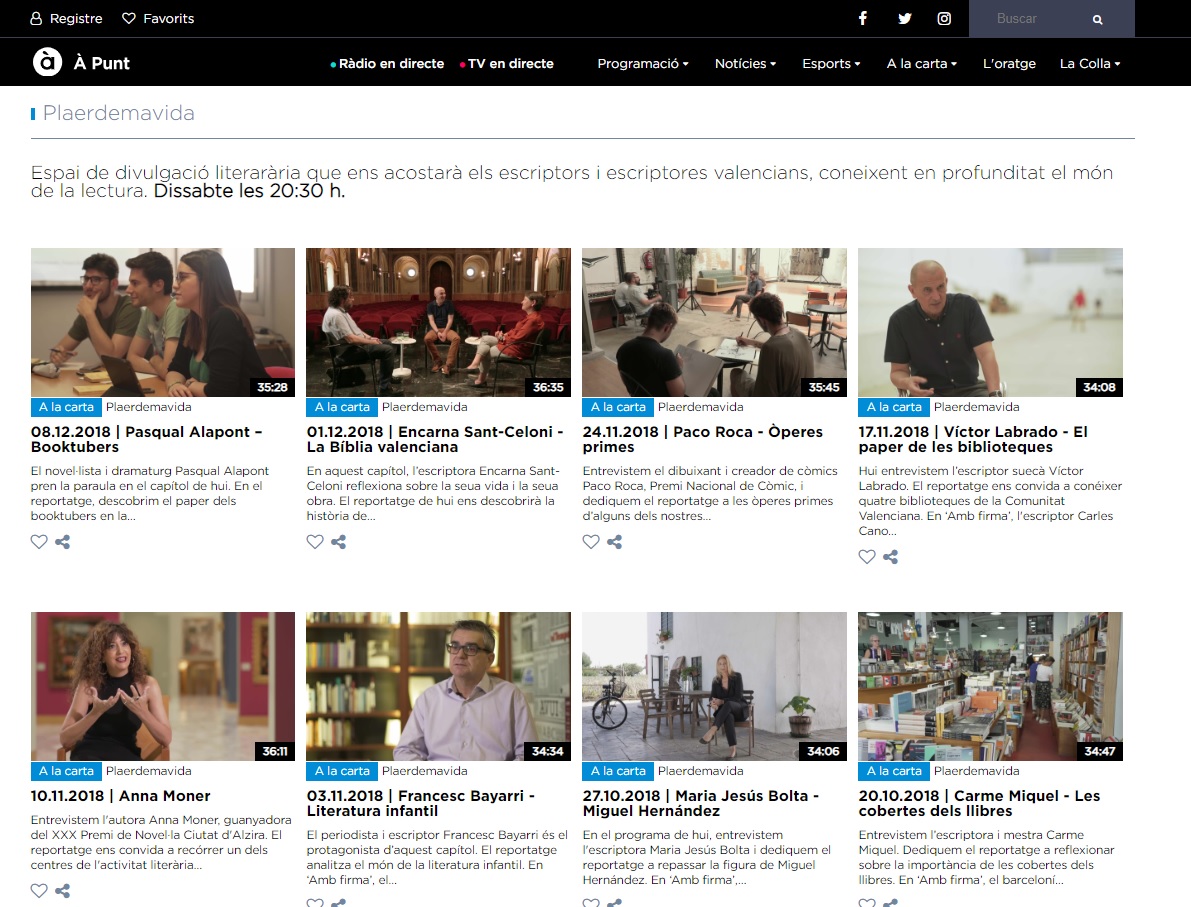1191x907 pixels.
Task: Favorite the Anna Moner episode
Action: (x=39, y=890)
